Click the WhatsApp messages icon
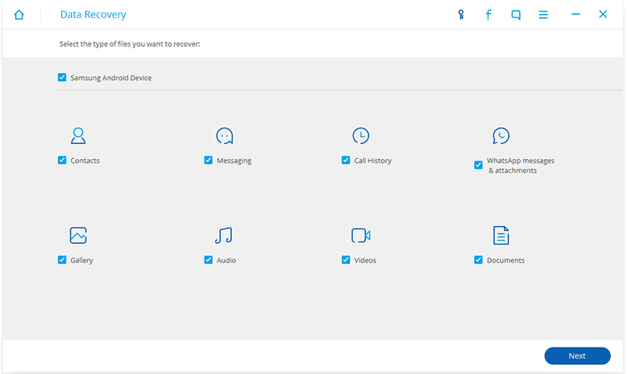Image resolution: width=627 pixels, height=374 pixels. tap(501, 136)
